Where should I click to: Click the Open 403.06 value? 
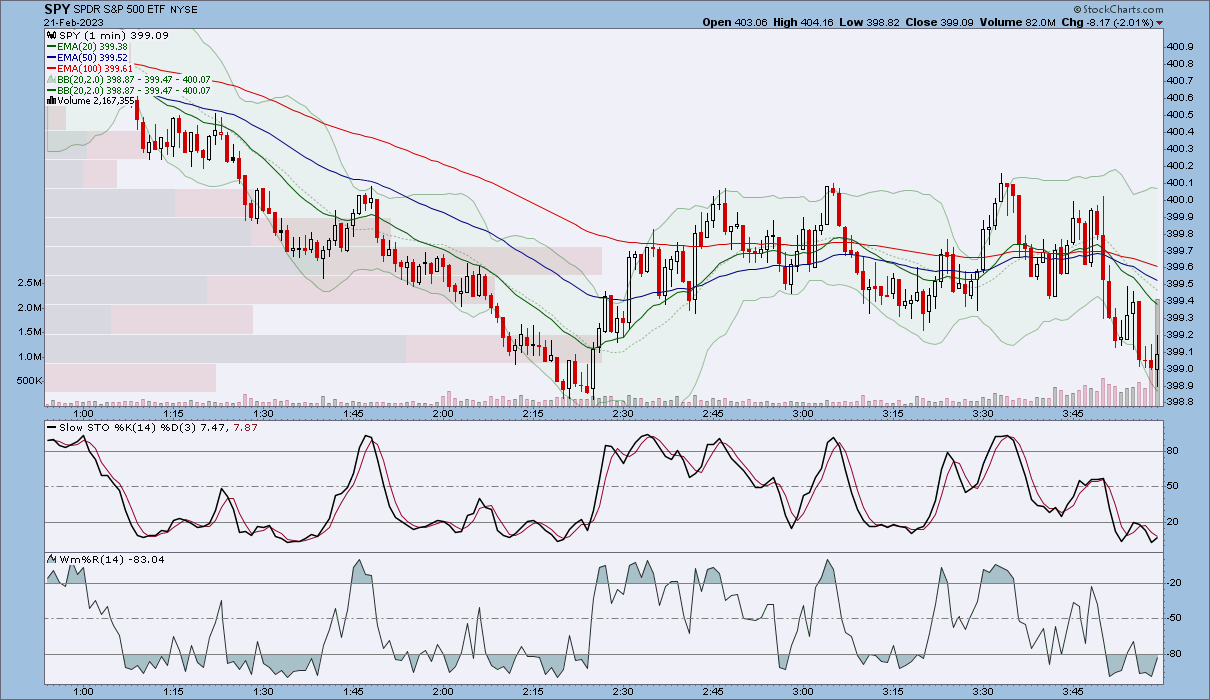click(736, 22)
